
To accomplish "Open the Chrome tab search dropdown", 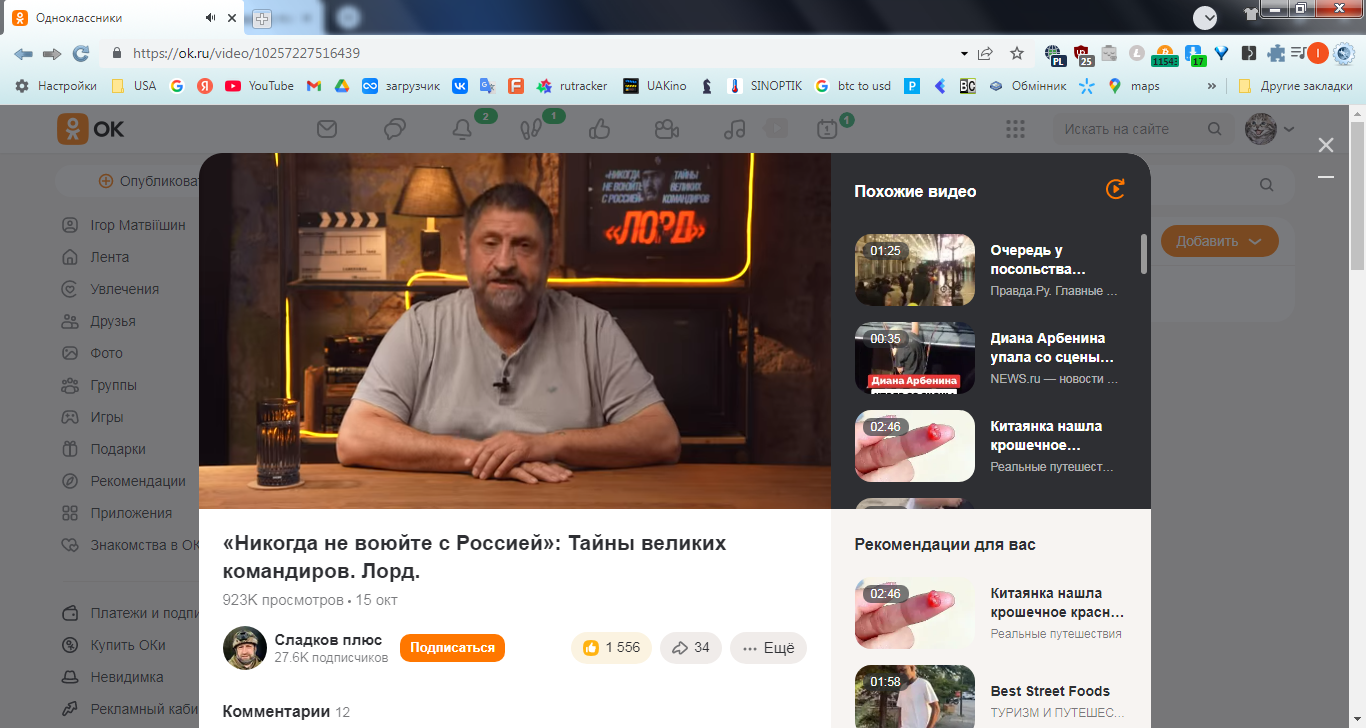I will tap(1206, 18).
